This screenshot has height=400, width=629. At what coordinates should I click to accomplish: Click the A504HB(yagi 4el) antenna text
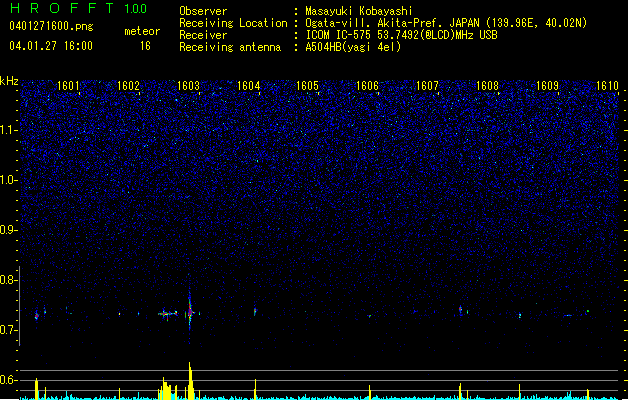(353, 47)
